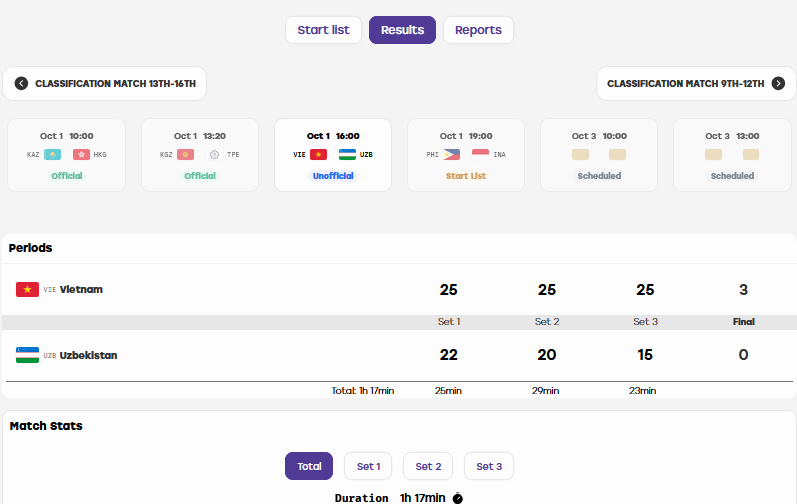Click Uzbekistan's final score 0

tap(743, 355)
